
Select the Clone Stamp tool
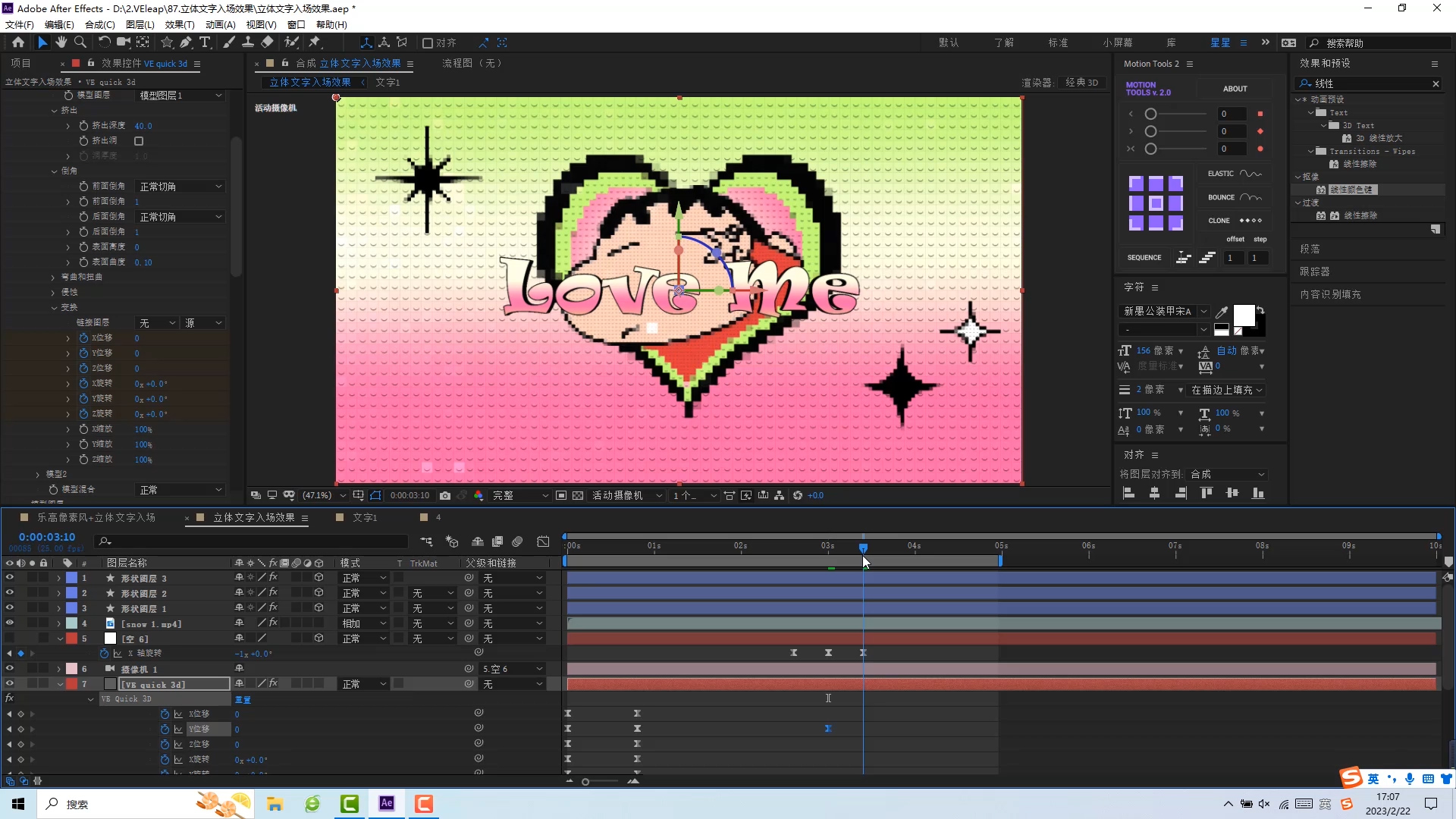tap(248, 42)
